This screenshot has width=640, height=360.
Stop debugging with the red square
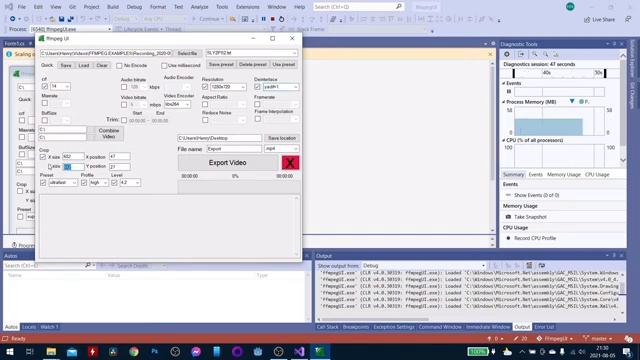(x=272, y=19)
